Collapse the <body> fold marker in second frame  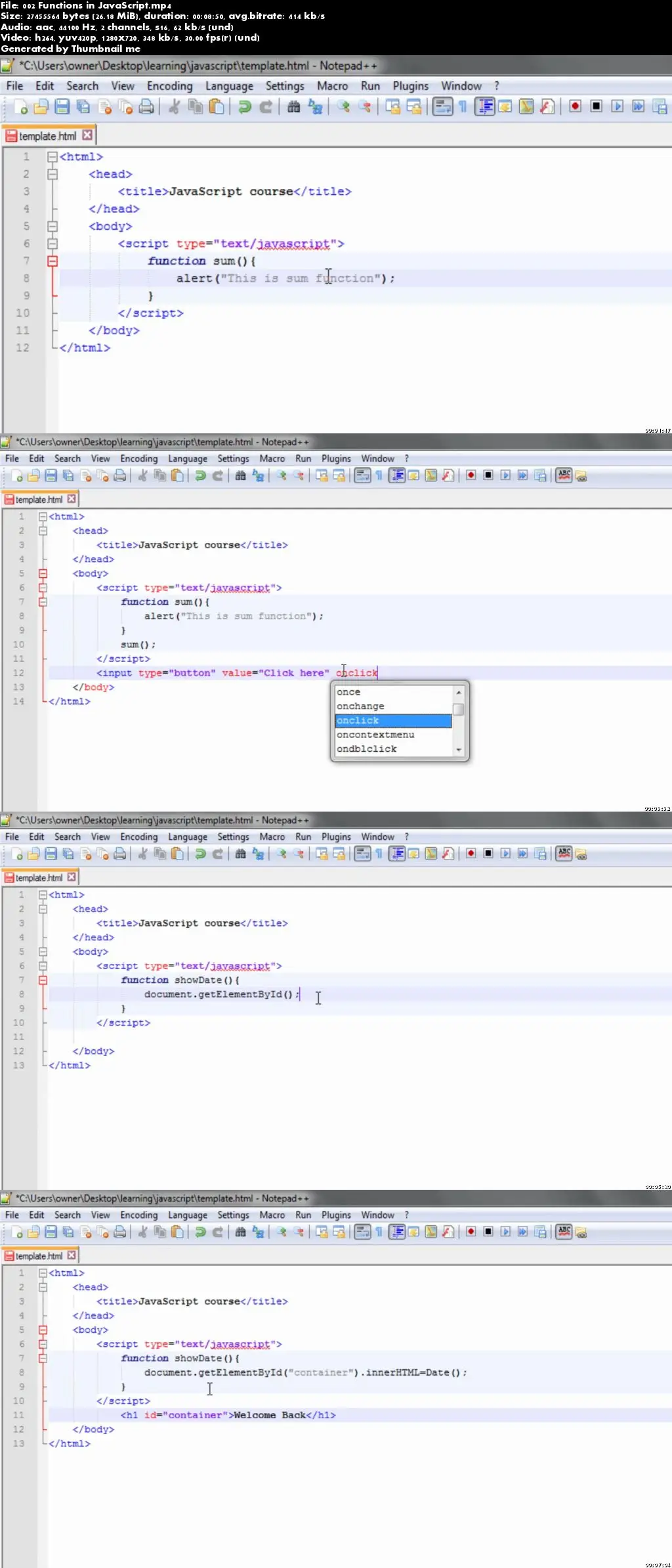[43, 573]
